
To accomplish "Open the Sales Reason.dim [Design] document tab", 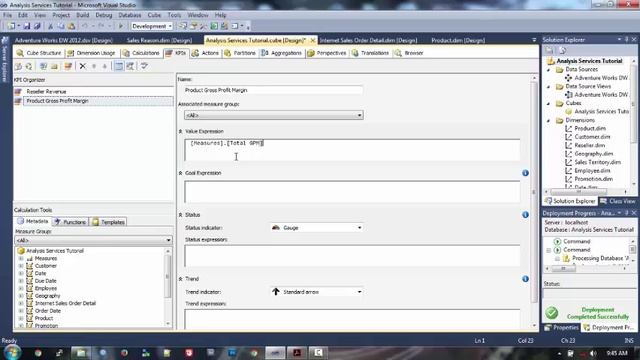I will 159,40.
